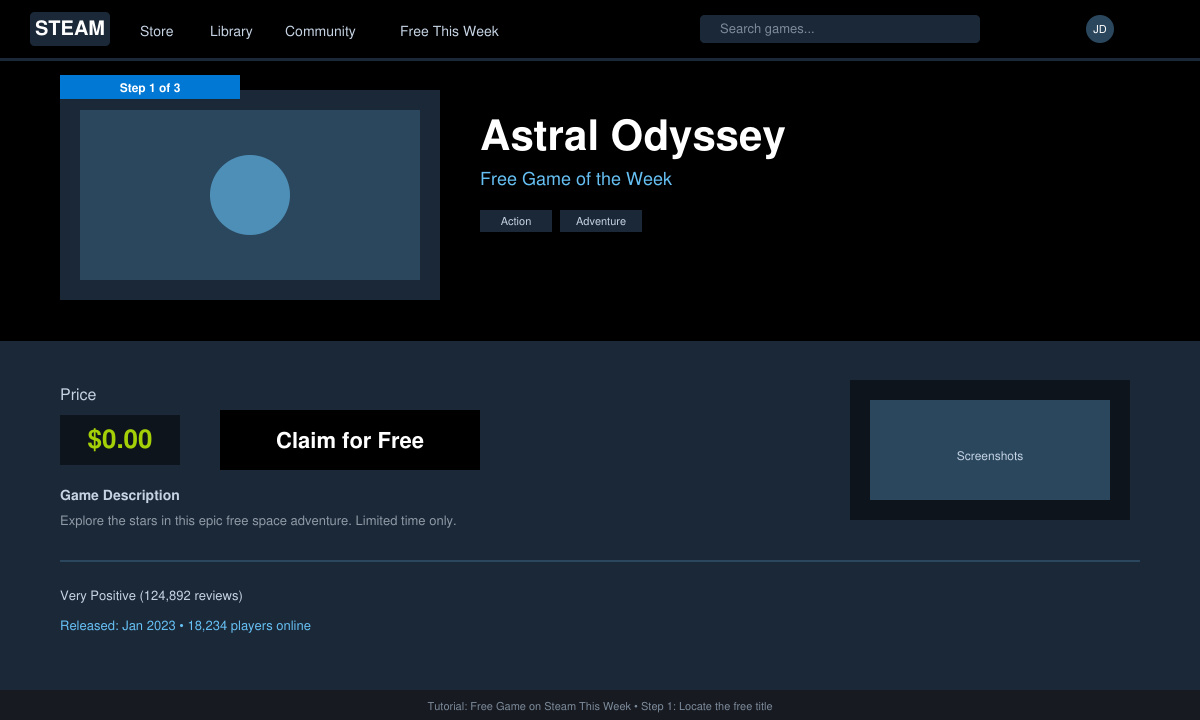Open the Screenshots thumbnail
This screenshot has height=720, width=1200.
(990, 450)
